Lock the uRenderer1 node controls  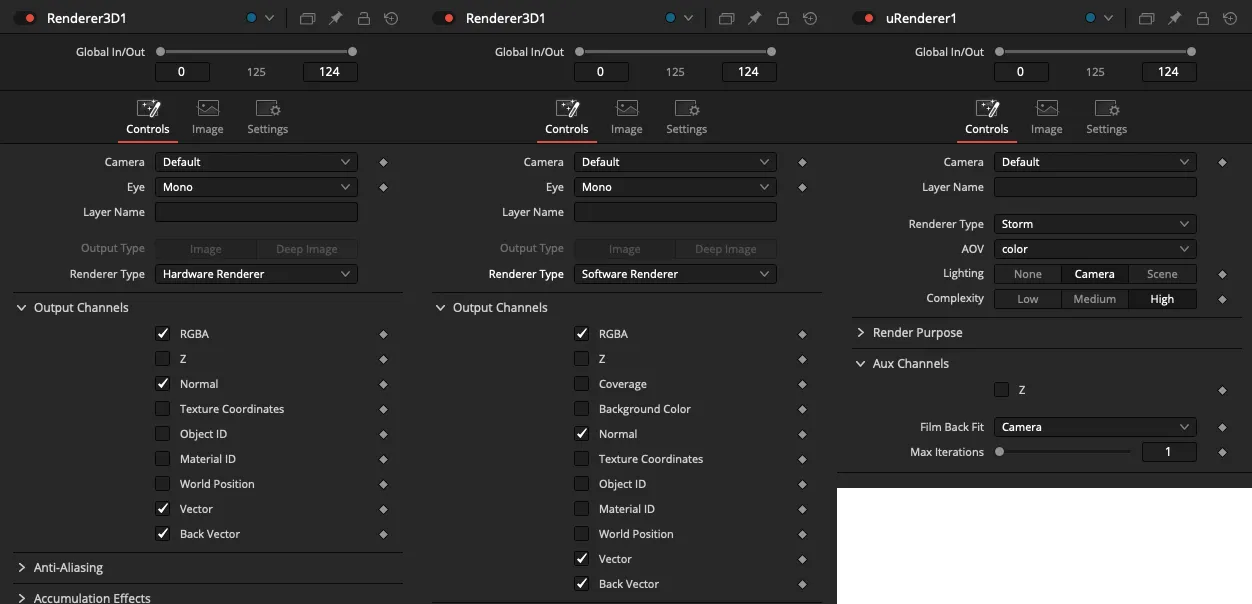point(1202,18)
